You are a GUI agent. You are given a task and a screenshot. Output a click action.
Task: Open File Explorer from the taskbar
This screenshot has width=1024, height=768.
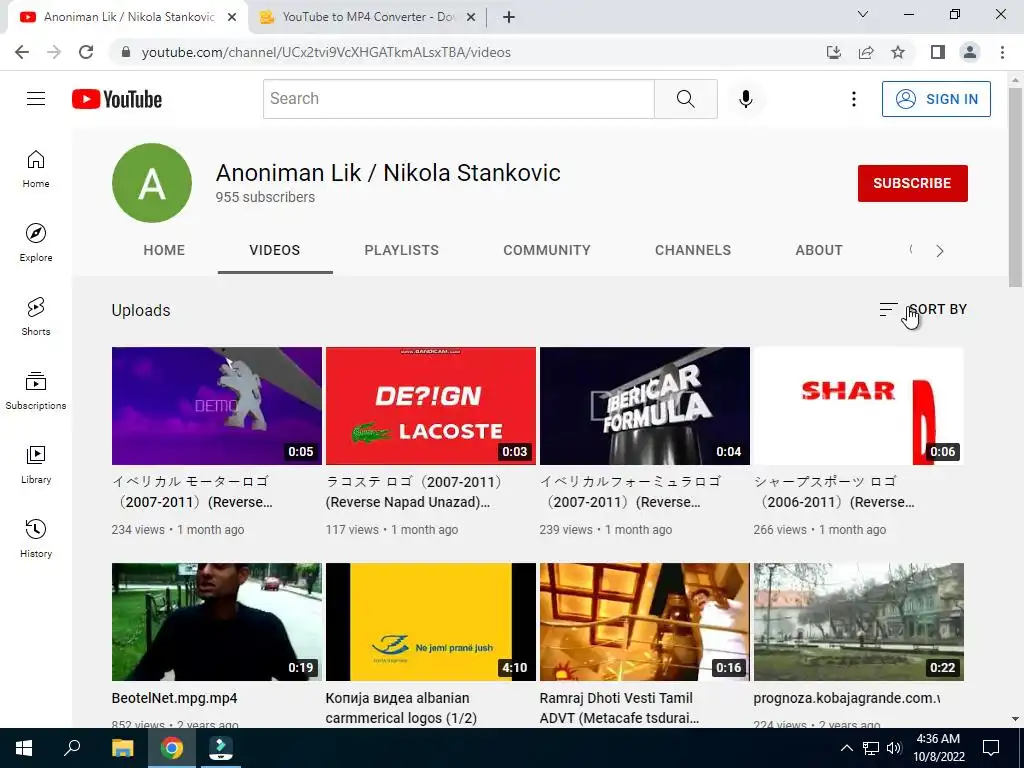click(x=122, y=748)
